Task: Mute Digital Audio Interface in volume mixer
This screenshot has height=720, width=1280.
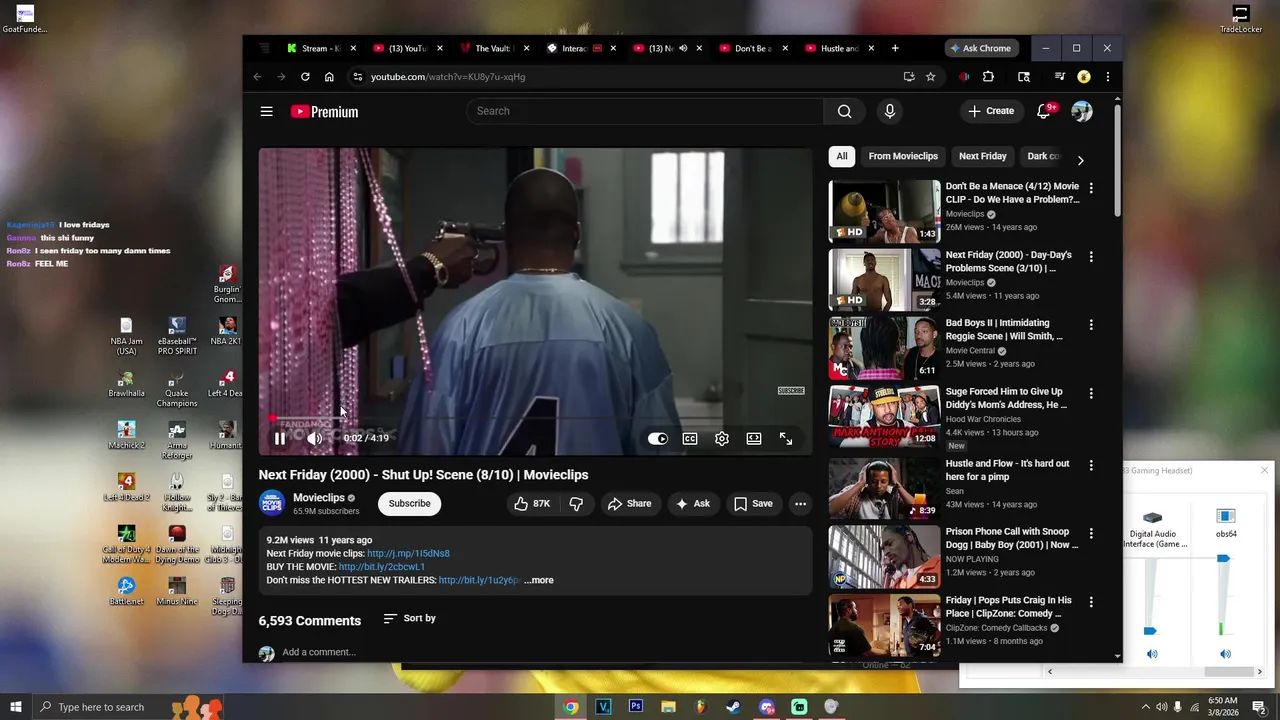Action: click(x=1152, y=654)
